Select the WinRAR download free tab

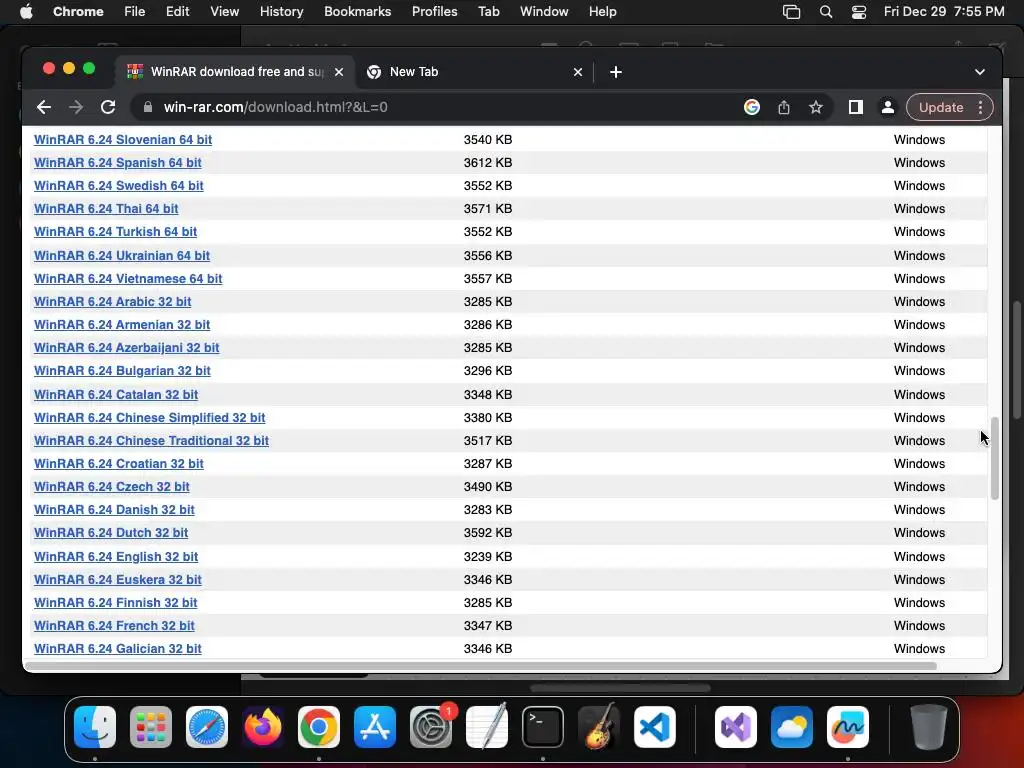[x=236, y=72]
